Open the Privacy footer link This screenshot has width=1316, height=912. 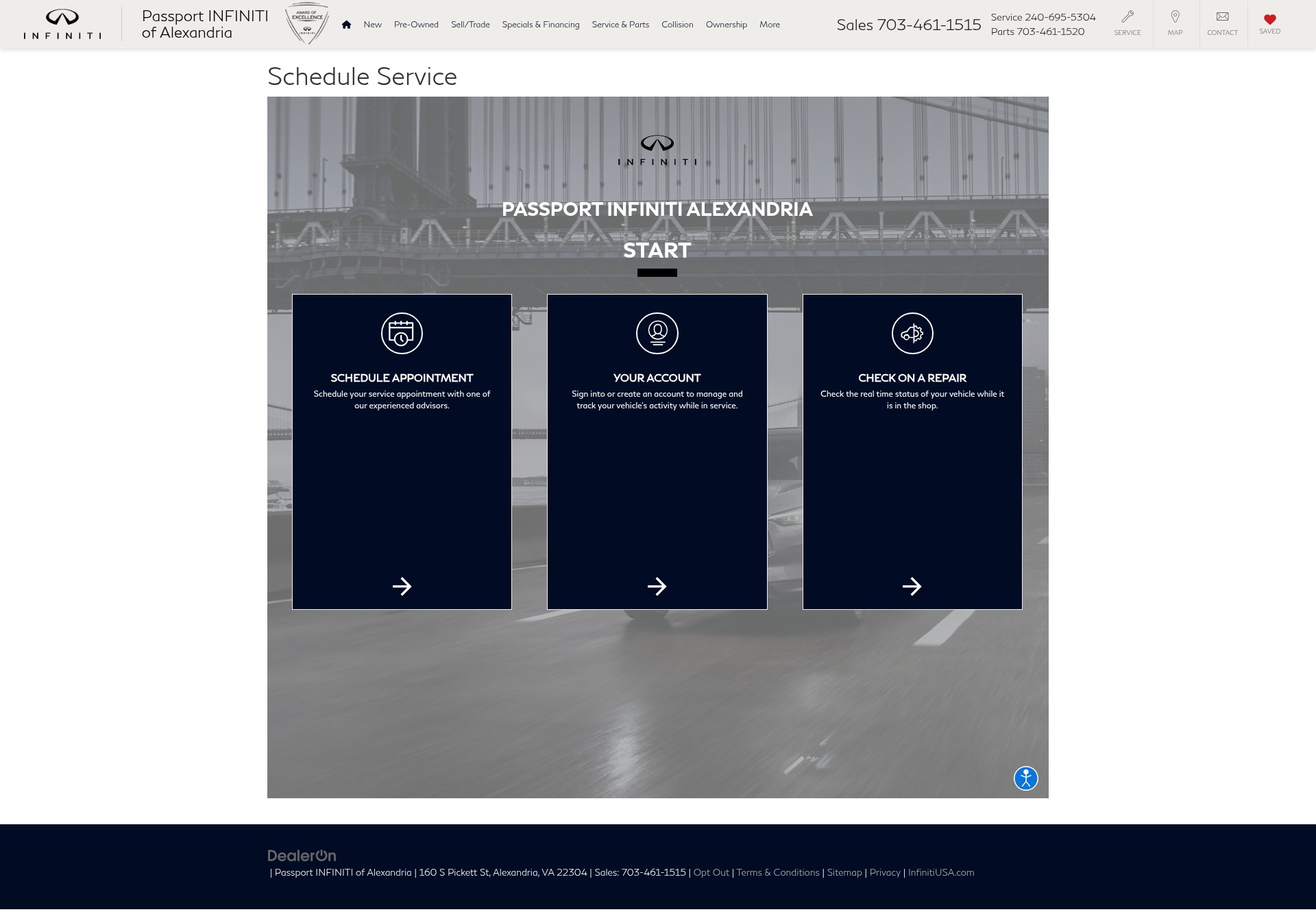pos(885,872)
